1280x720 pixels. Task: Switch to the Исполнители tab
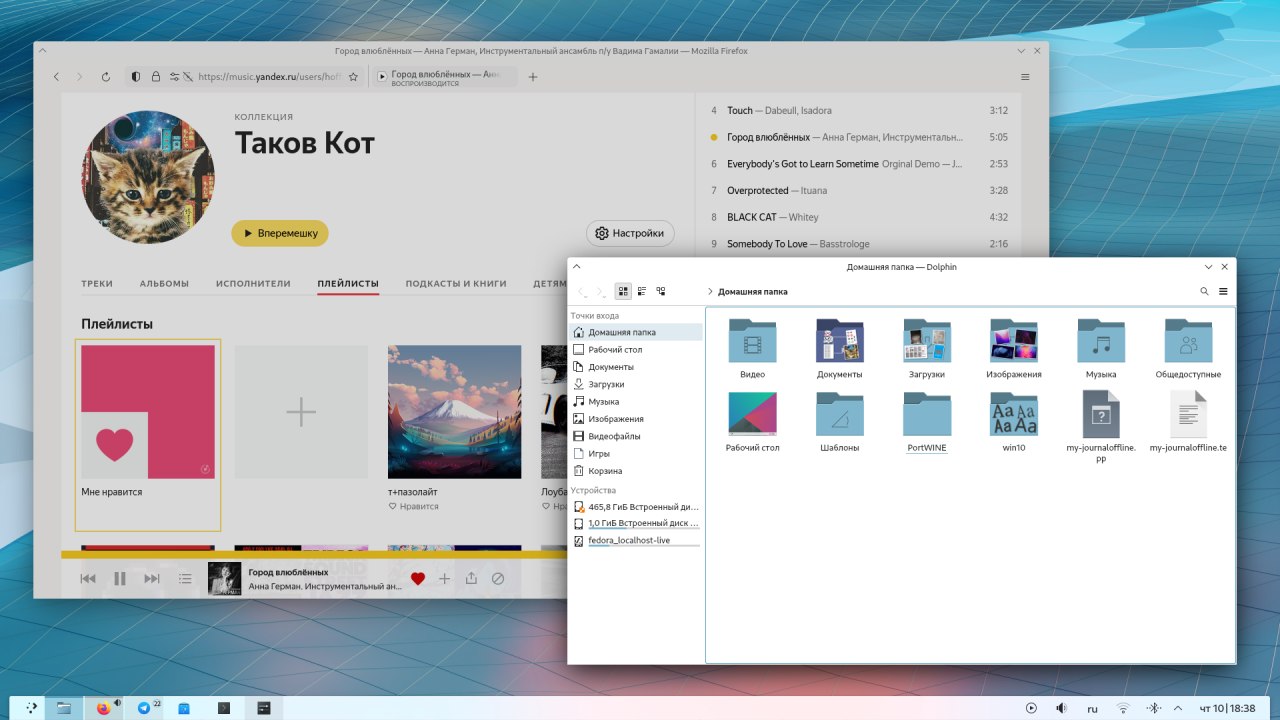coord(253,284)
